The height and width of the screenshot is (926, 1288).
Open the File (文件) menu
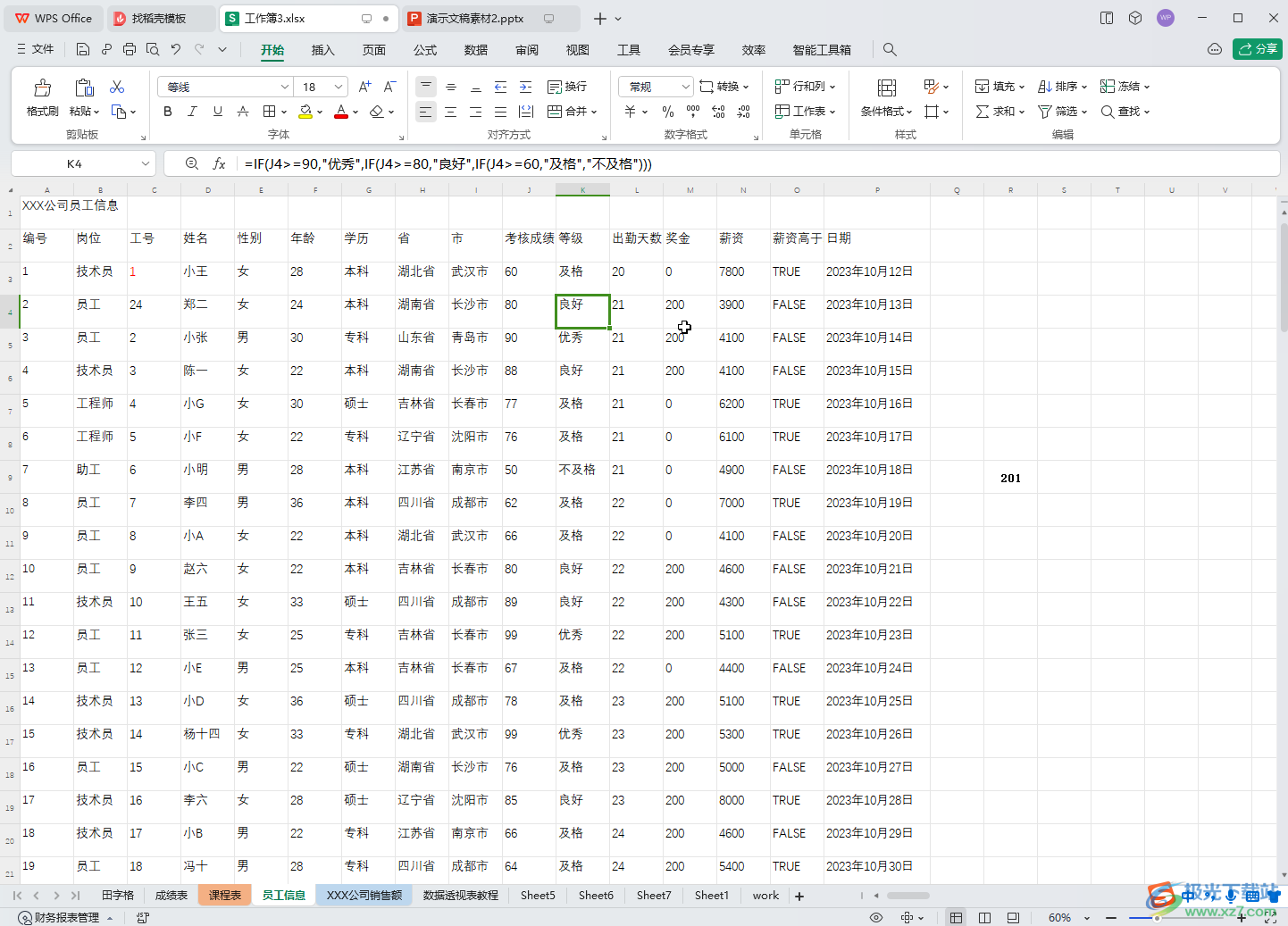[36, 49]
